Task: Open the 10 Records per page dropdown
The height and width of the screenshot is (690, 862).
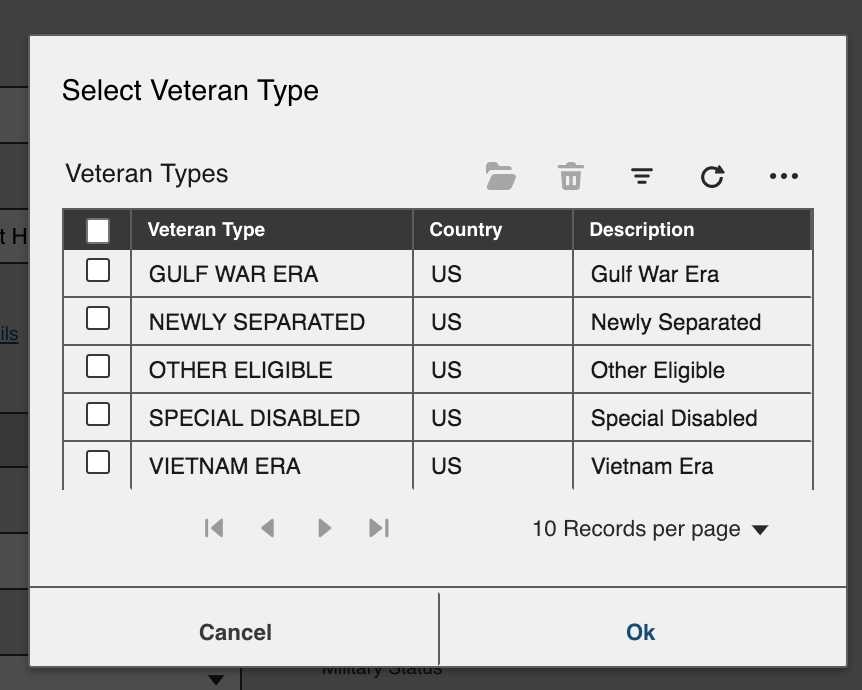Action: [x=650, y=529]
